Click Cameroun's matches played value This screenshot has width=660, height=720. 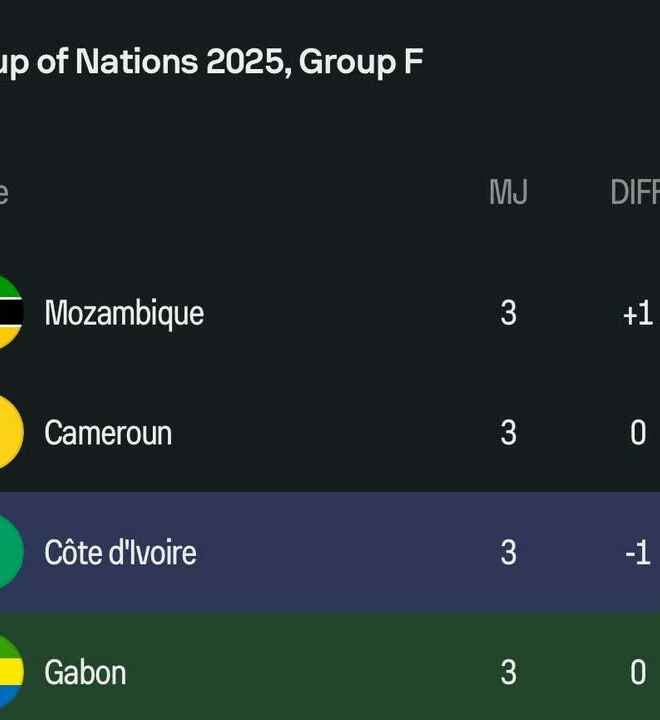(508, 433)
